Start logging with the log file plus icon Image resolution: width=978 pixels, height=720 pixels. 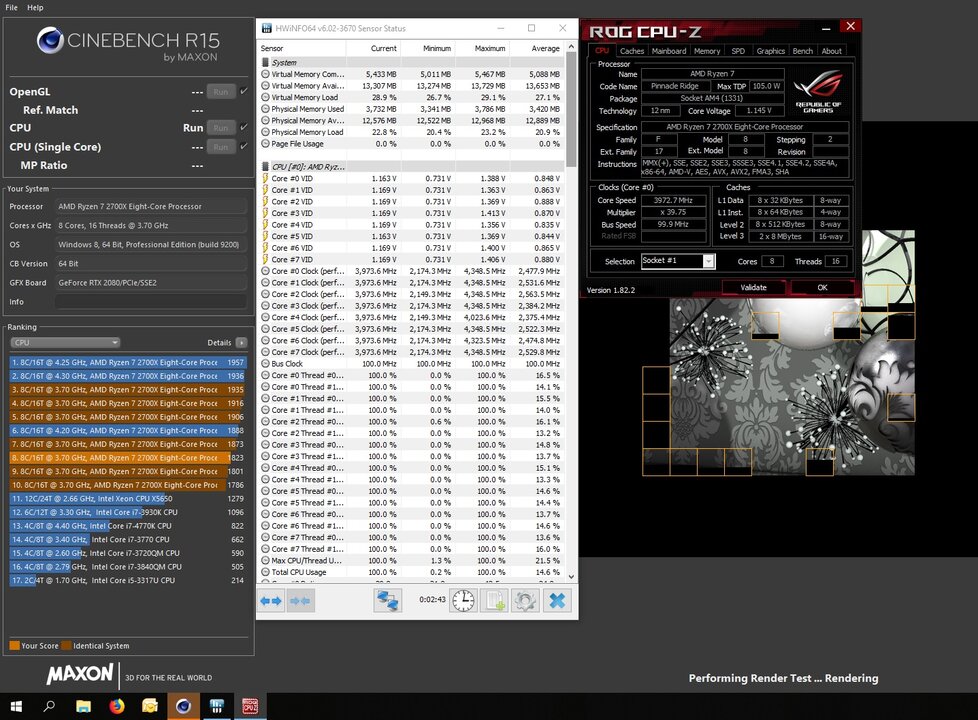(x=494, y=601)
